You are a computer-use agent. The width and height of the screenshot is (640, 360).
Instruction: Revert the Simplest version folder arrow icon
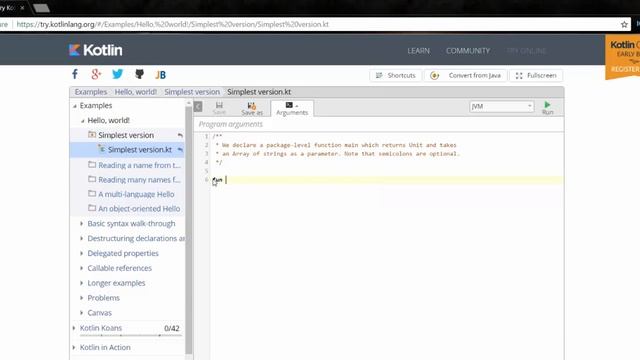click(180, 135)
